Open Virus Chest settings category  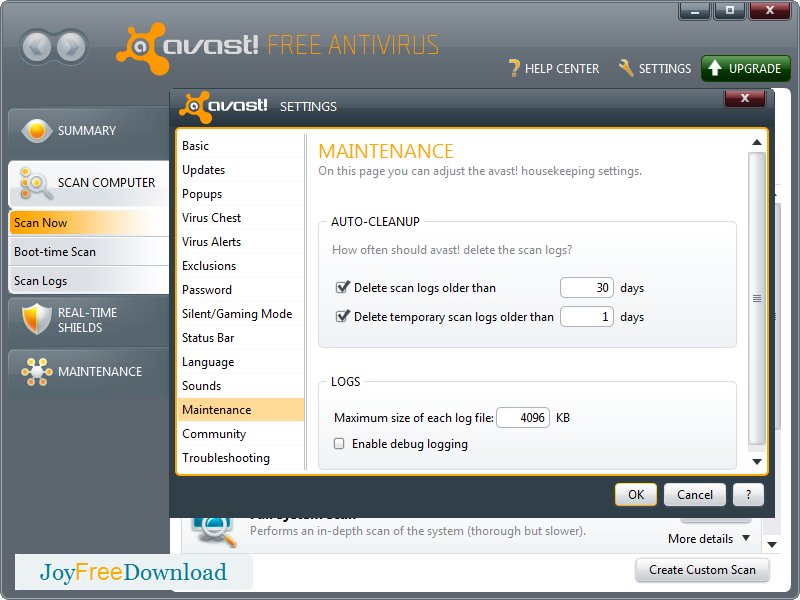[x=240, y=218]
